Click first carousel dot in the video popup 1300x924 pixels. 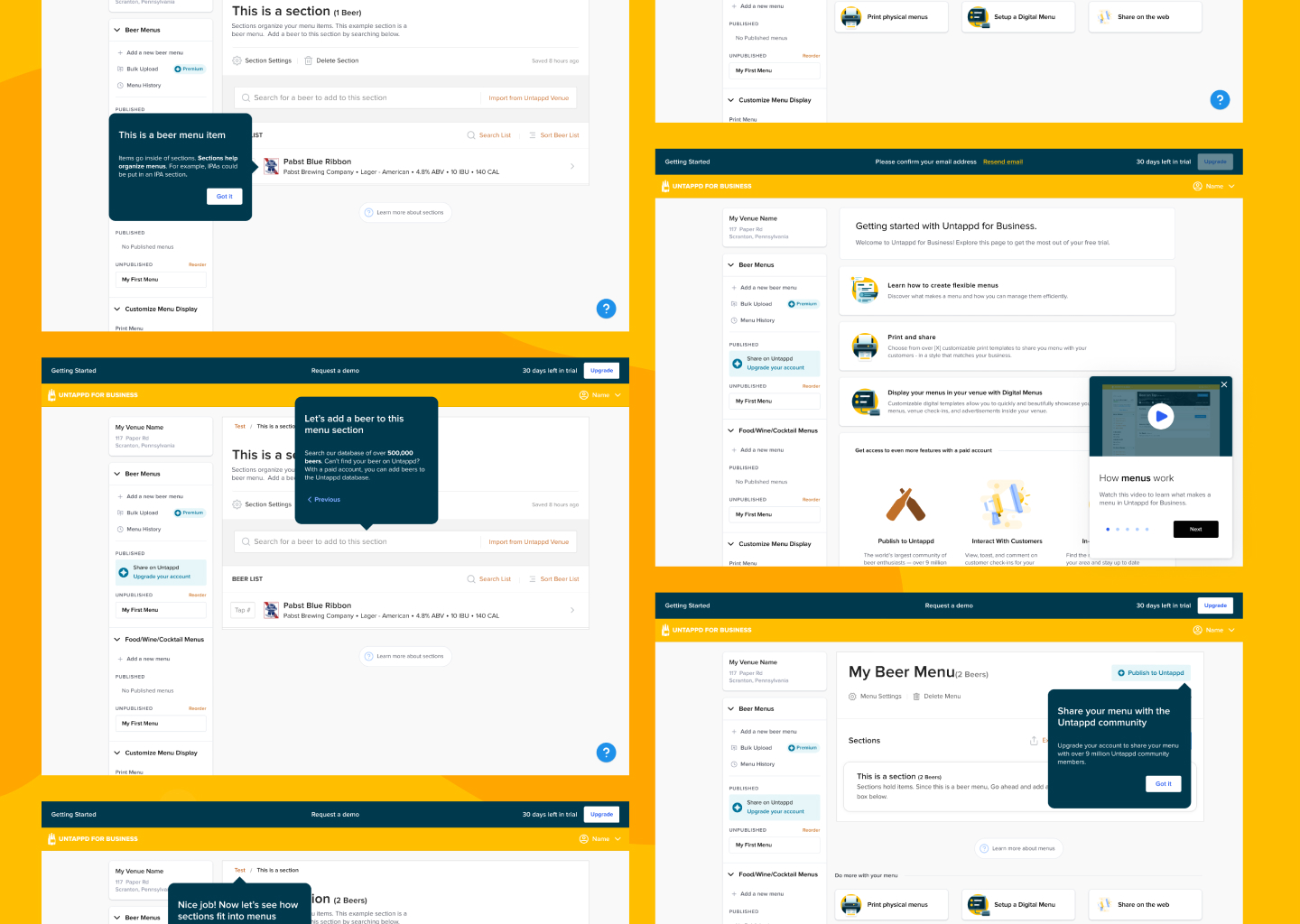[x=1108, y=530]
